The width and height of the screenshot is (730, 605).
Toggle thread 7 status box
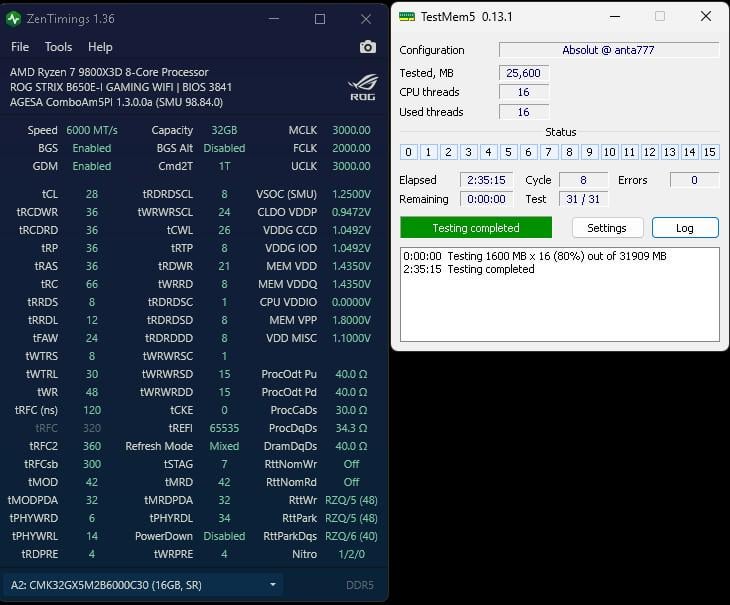coord(549,152)
